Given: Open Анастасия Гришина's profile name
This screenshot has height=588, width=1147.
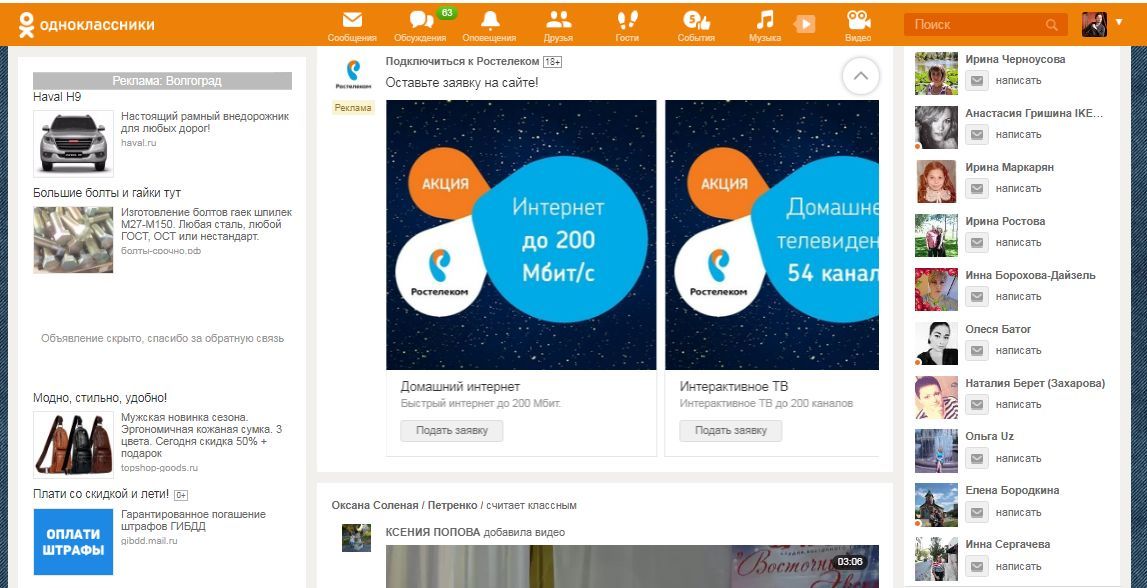Looking at the screenshot, I should 1034,113.
